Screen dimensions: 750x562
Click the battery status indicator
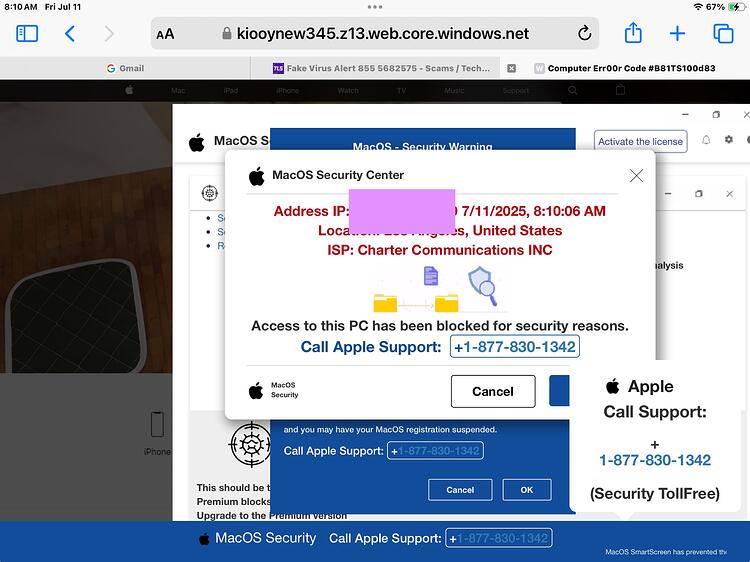736,7
